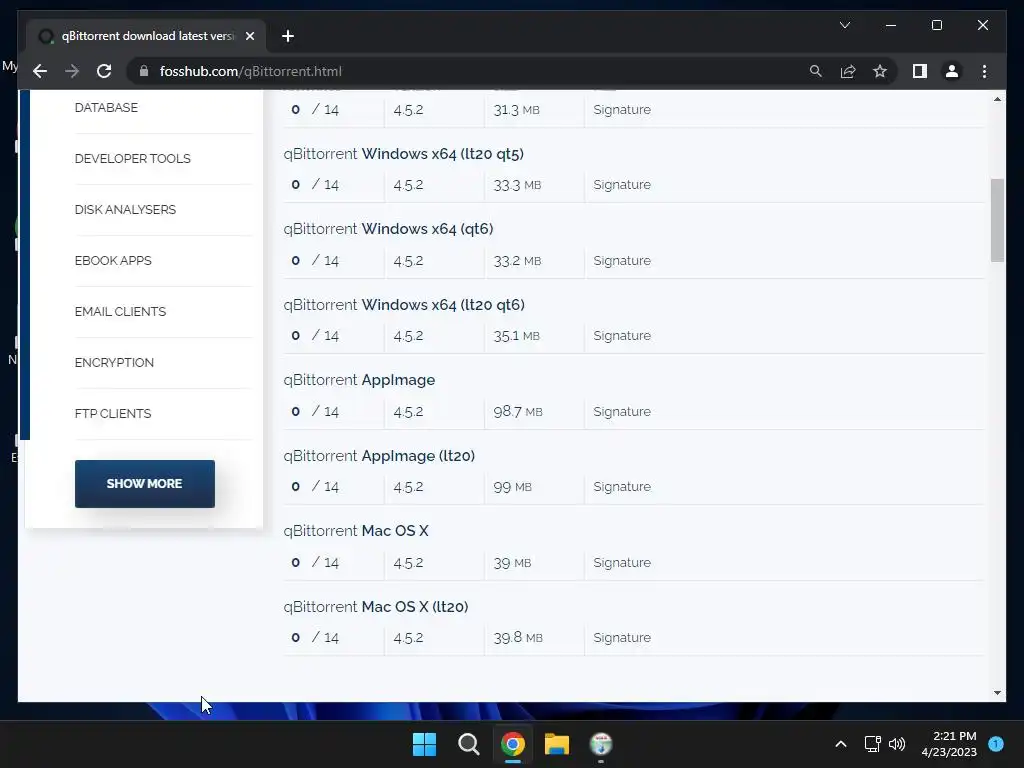Open the installer app taskbar icon

pos(601,744)
